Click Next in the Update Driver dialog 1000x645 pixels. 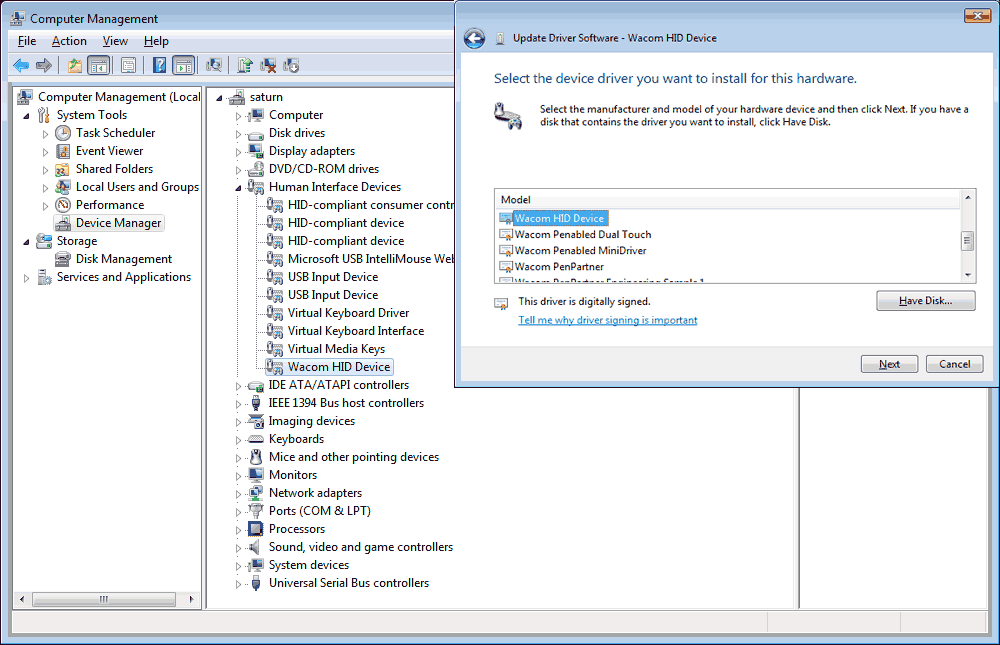[889, 364]
